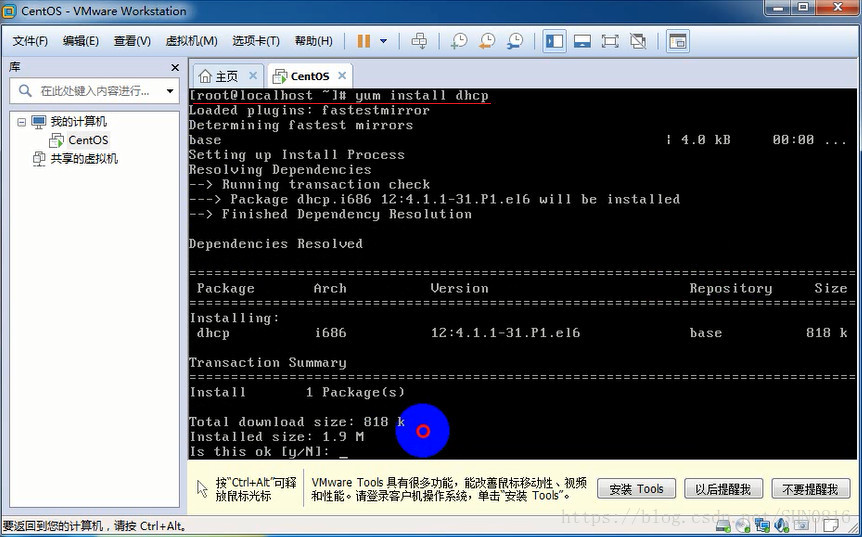Image resolution: width=862 pixels, height=537 pixels.
Task: Toggle the console view icon
Action: point(678,41)
